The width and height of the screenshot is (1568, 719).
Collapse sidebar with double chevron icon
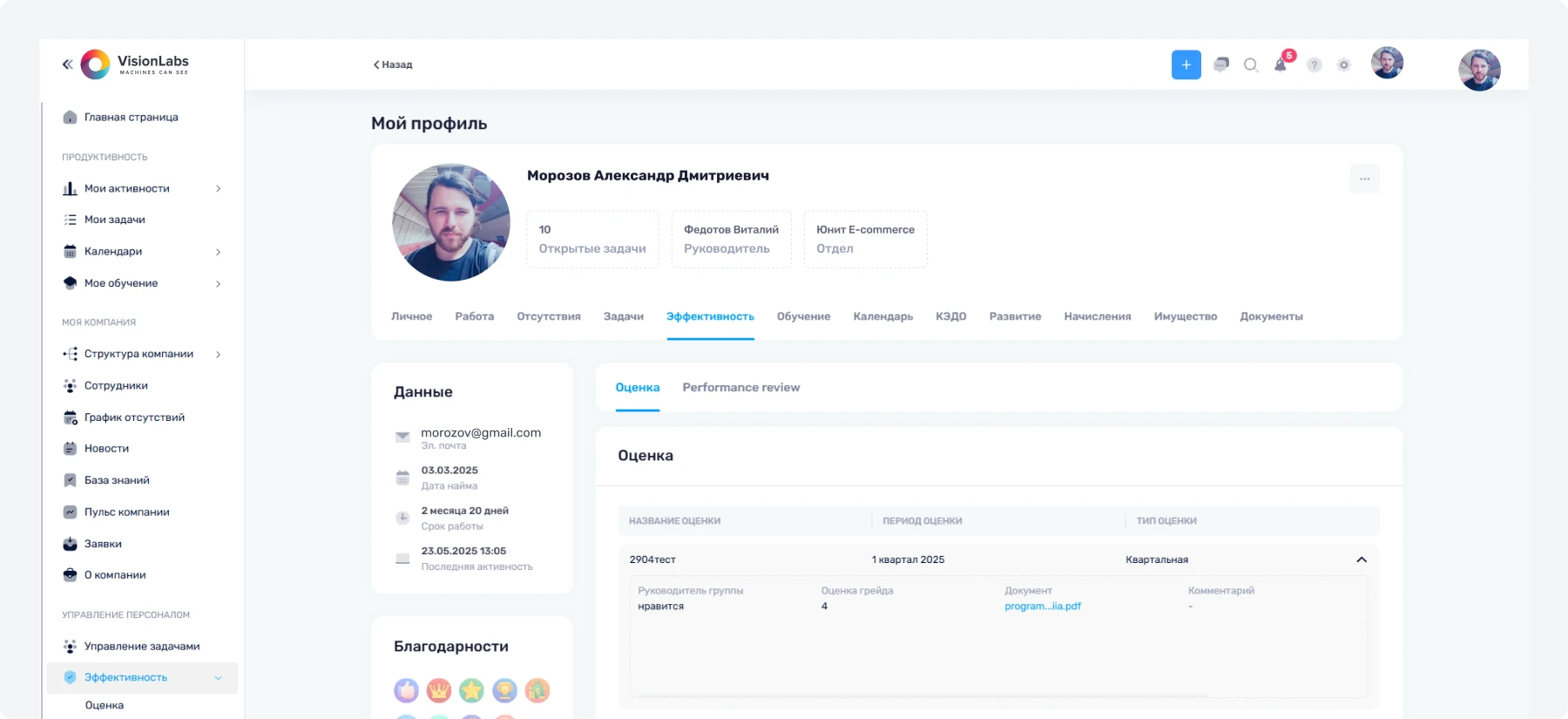pos(67,64)
